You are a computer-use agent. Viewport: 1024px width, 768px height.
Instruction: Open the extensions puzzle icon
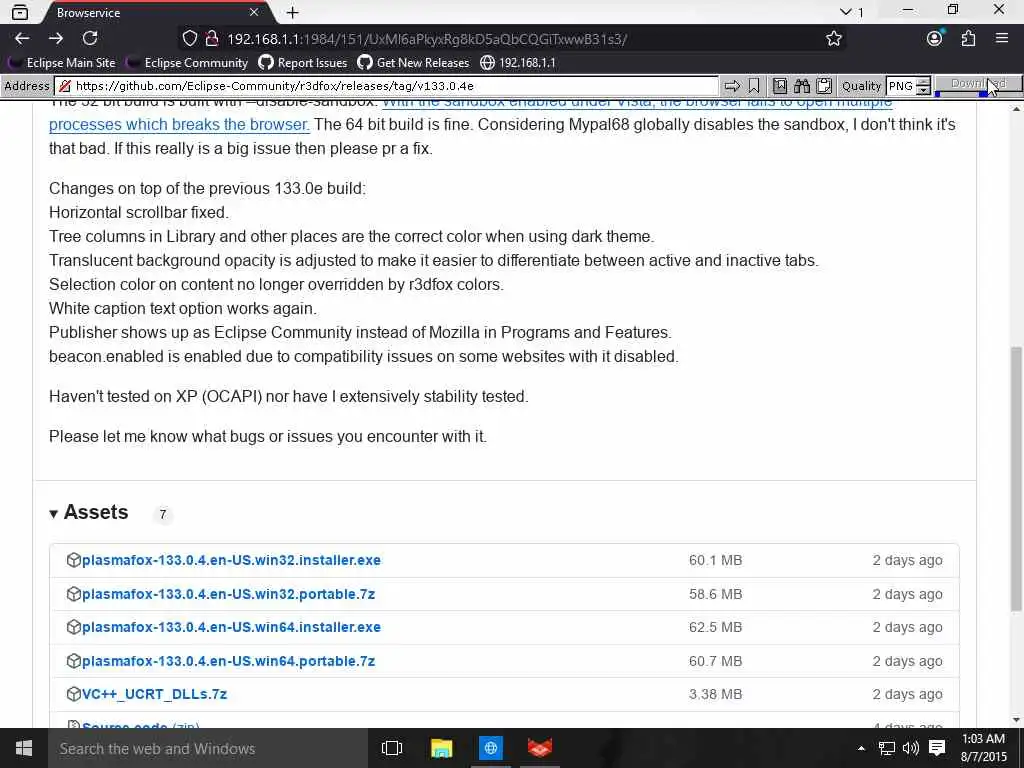[x=968, y=39]
